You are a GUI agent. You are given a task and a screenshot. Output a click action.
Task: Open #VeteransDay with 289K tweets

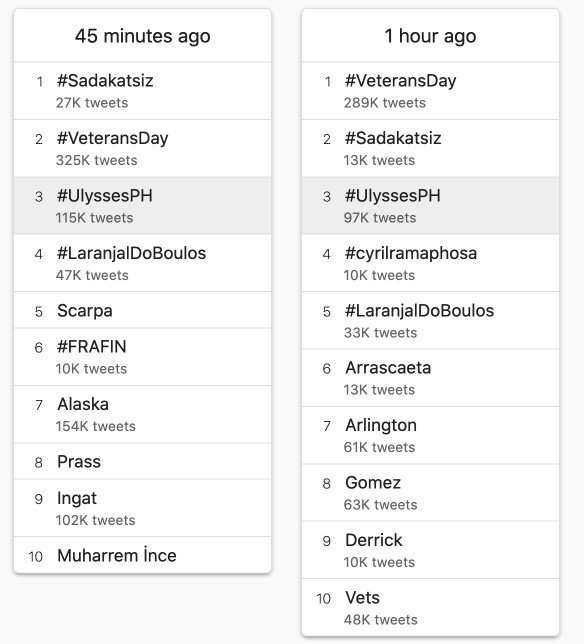click(430, 91)
